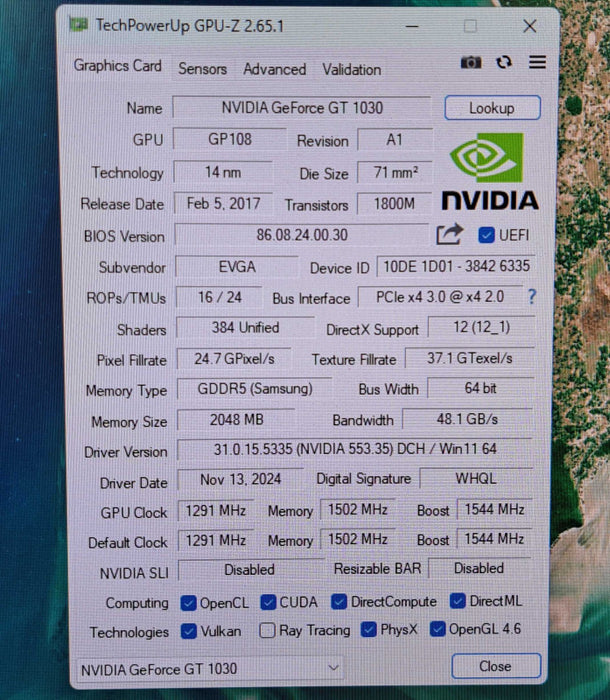
Task: Open the GPU selection dropdown at bottom
Action: 210,669
